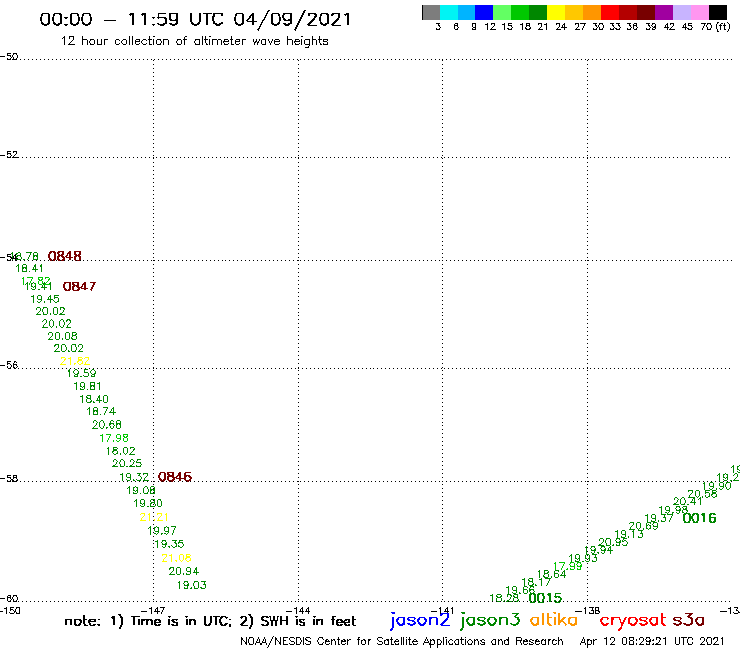Click the '12 hour collection of altimeter wave heights' subtitle

click(x=194, y=42)
